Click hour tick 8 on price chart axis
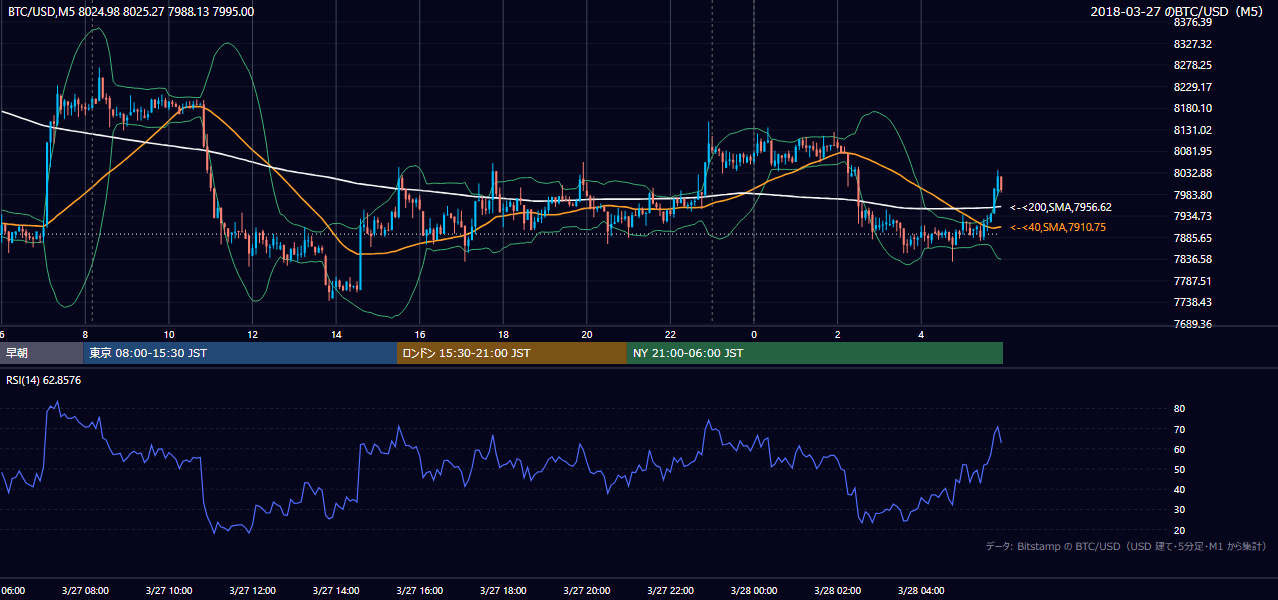Image resolution: width=1278 pixels, height=600 pixels. click(86, 334)
